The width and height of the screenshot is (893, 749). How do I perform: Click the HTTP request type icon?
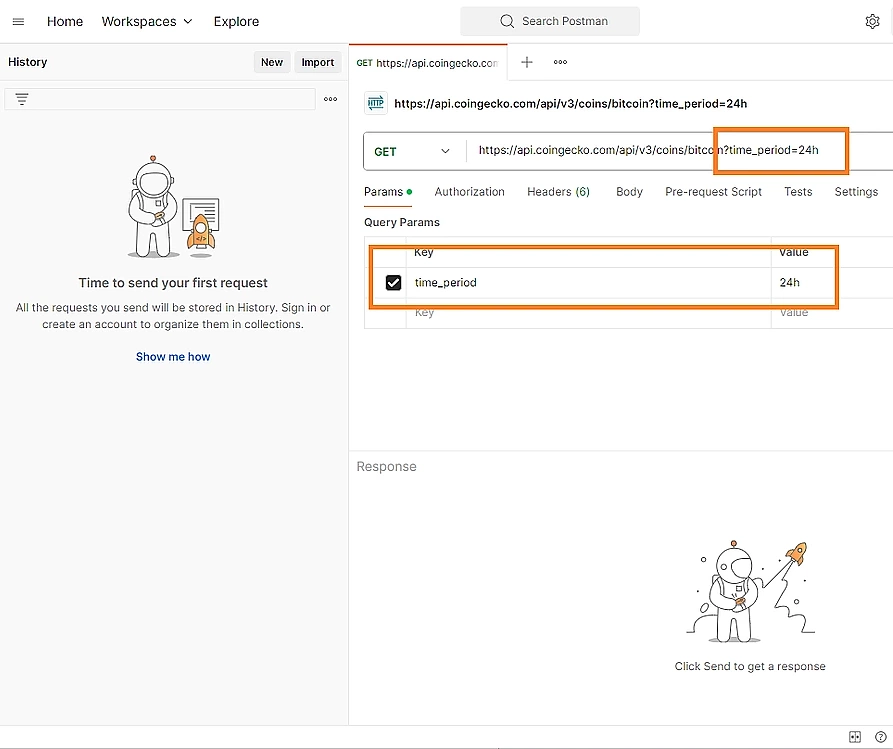[x=376, y=103]
